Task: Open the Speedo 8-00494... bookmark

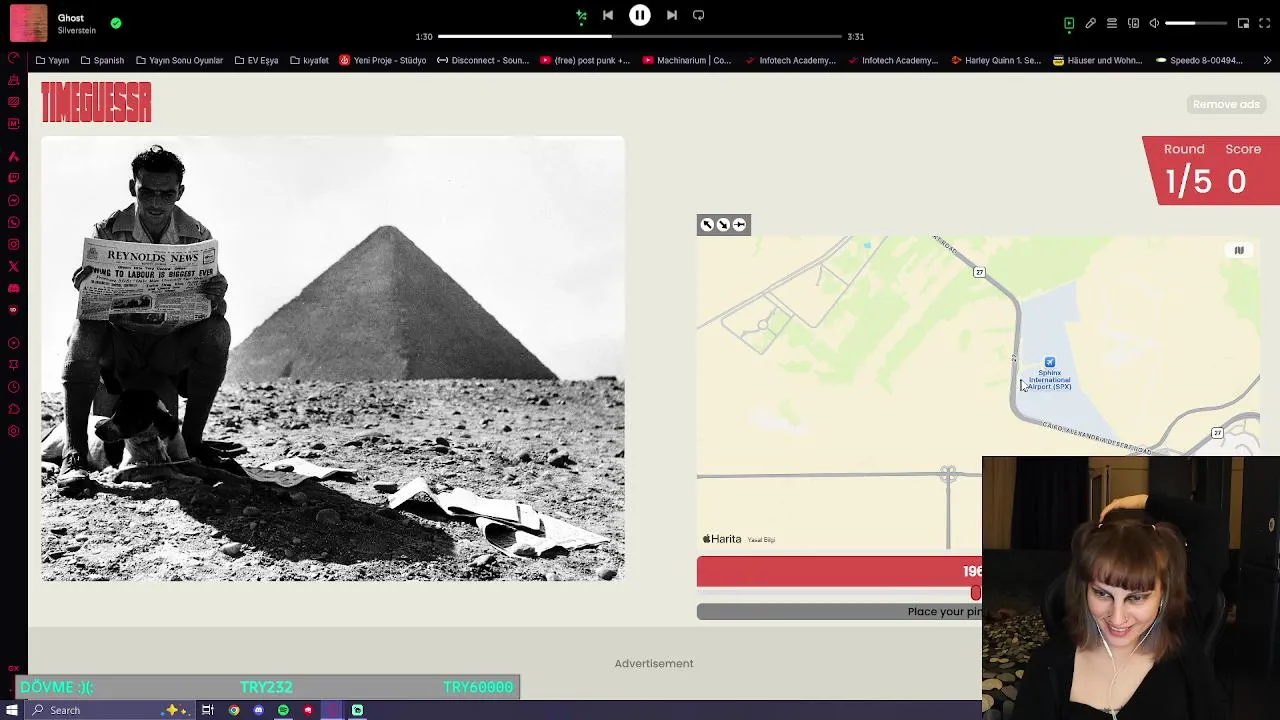Action: click(x=1199, y=60)
